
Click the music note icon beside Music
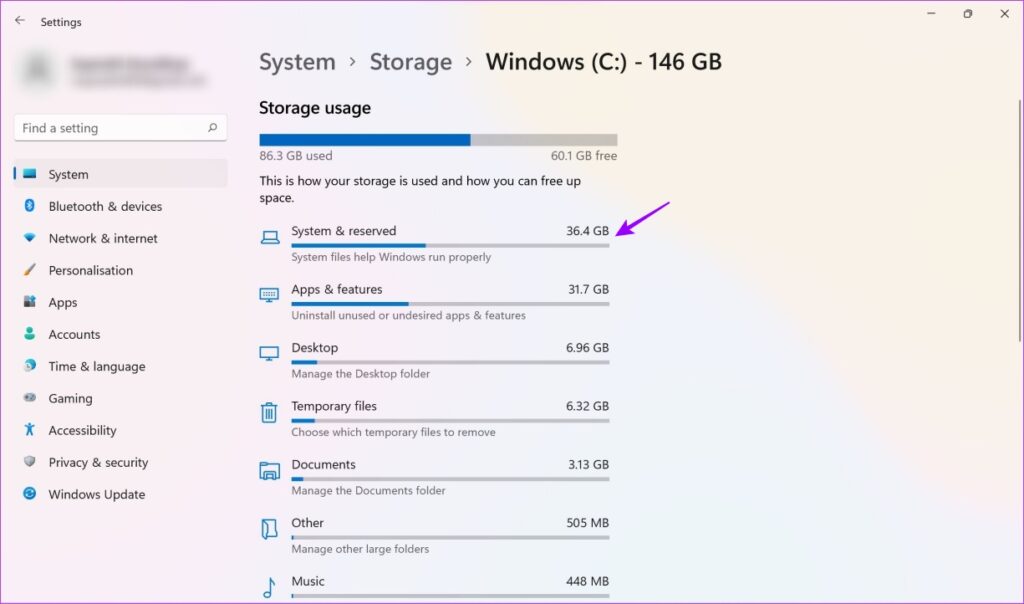click(268, 587)
